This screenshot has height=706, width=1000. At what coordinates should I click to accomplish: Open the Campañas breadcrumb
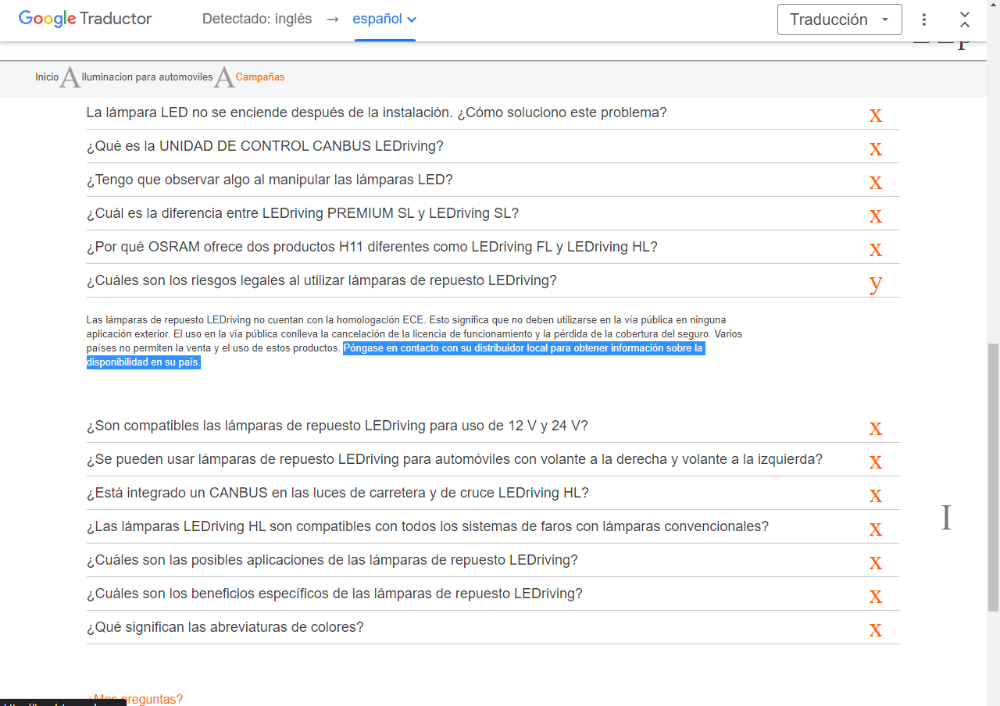[260, 77]
